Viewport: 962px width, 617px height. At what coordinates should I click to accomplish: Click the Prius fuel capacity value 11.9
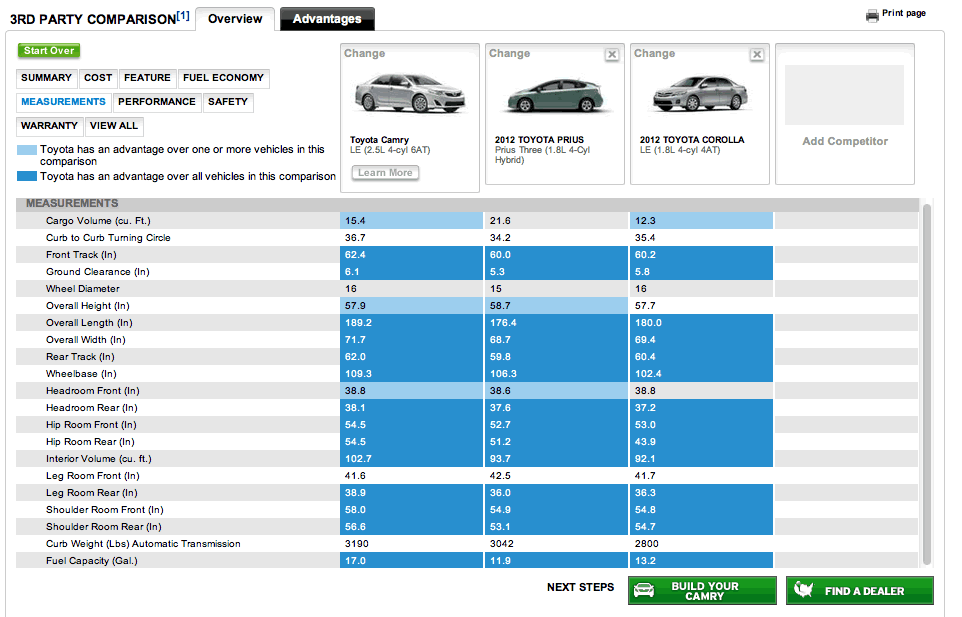(500, 561)
